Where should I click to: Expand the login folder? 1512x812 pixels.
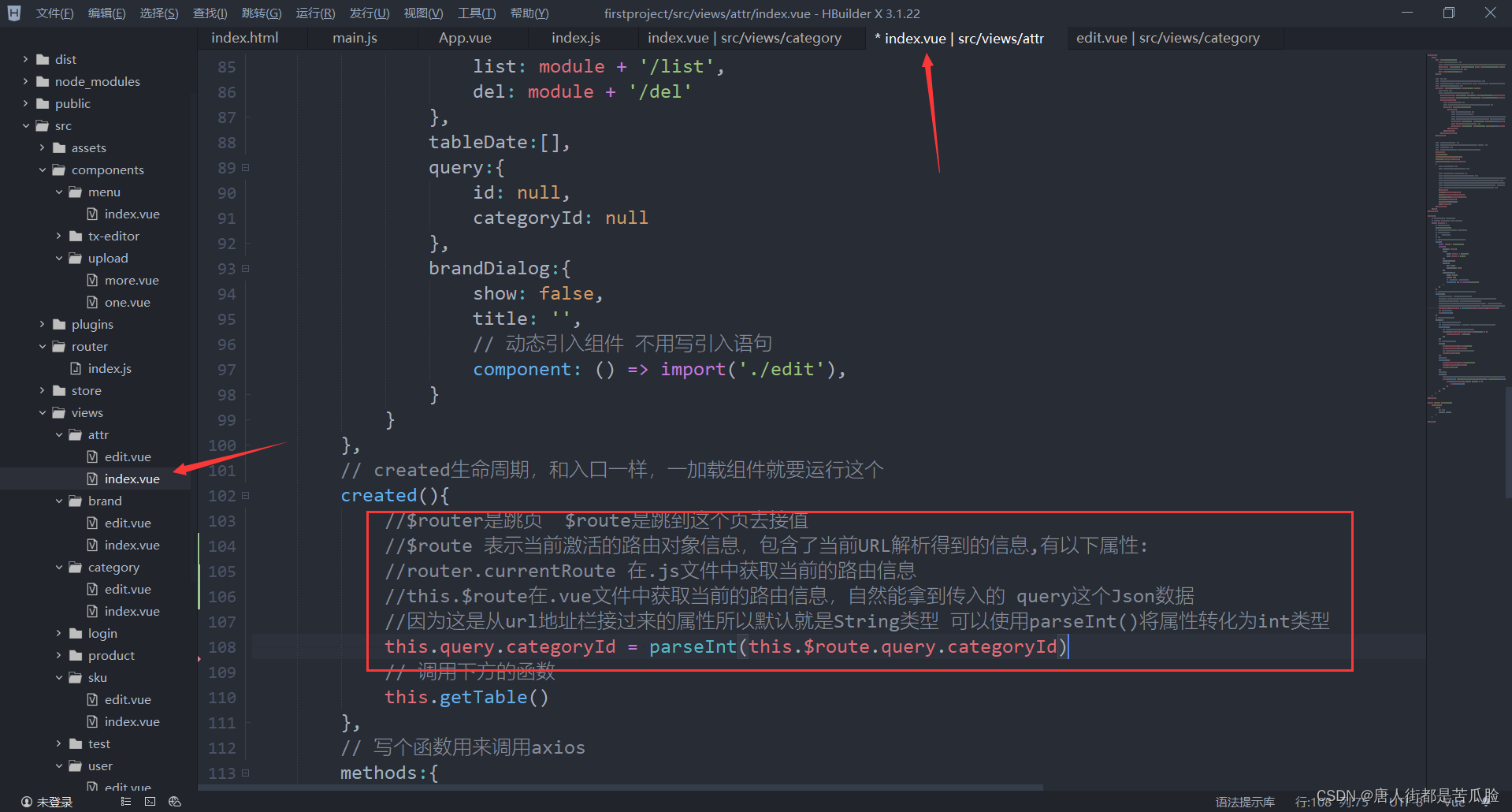tap(58, 633)
